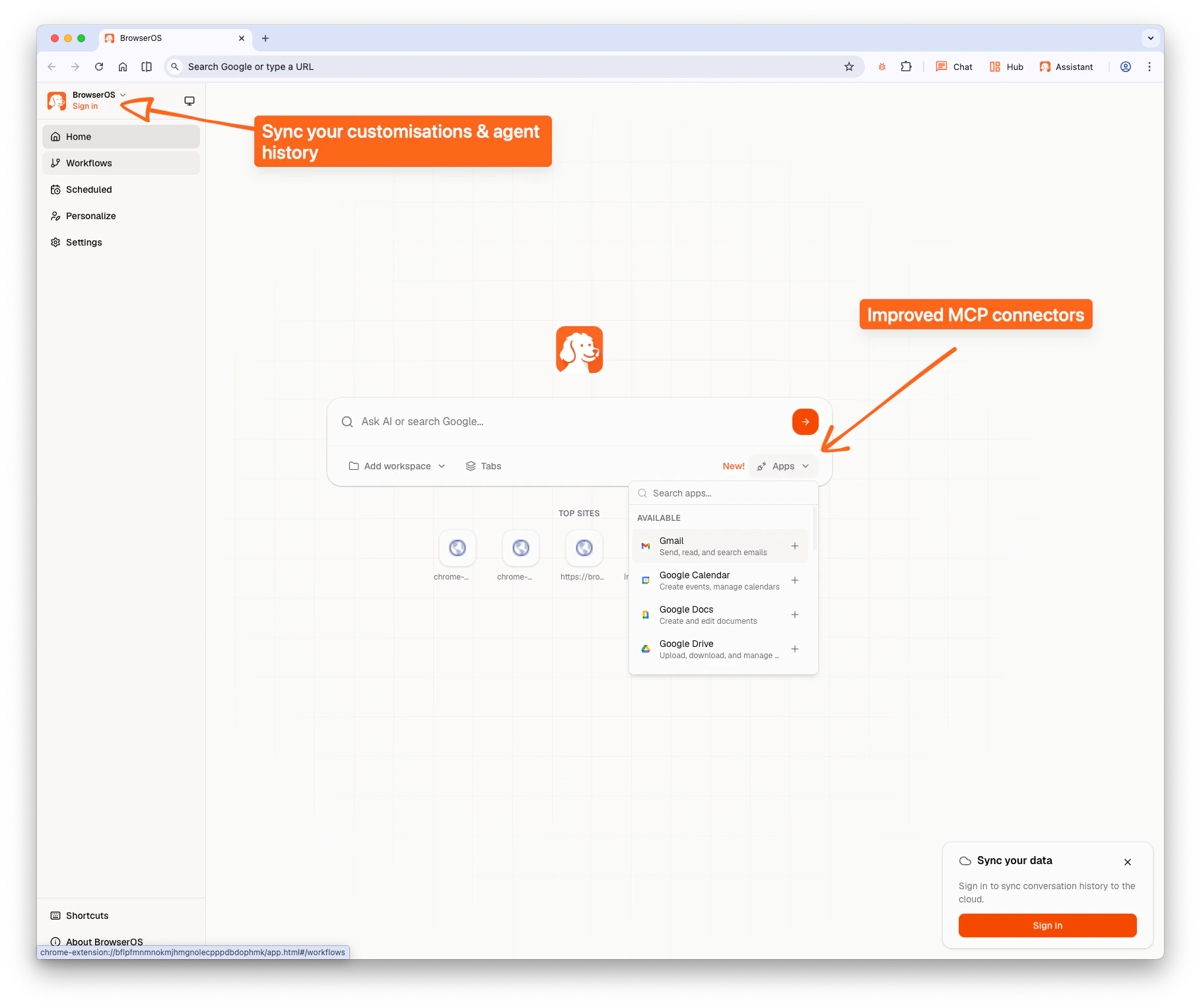This screenshot has width=1201, height=1008.
Task: Expand the BrowserOS profile dropdown
Action: tap(123, 94)
